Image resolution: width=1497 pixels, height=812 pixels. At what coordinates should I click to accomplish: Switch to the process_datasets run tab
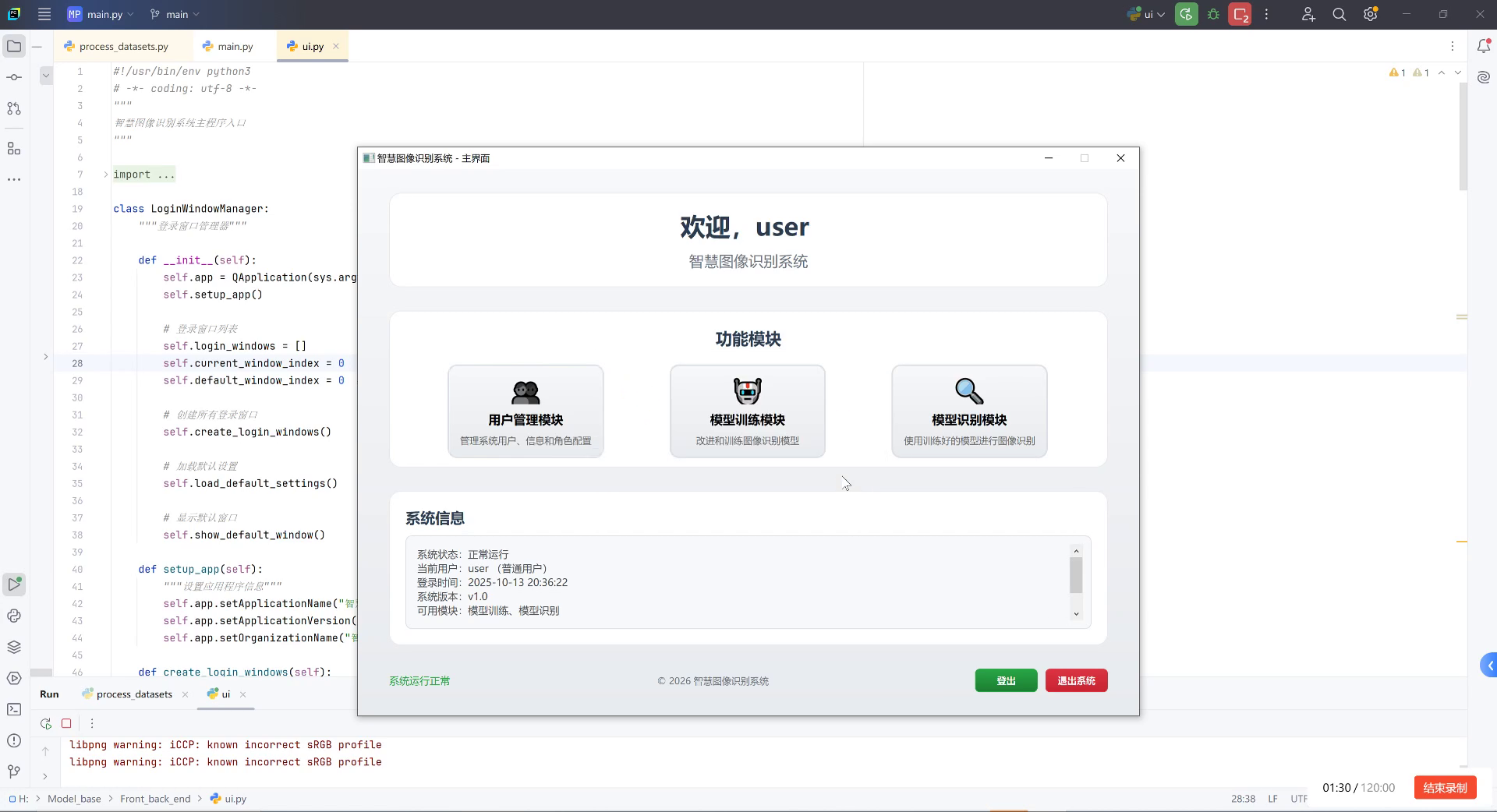[x=133, y=694]
